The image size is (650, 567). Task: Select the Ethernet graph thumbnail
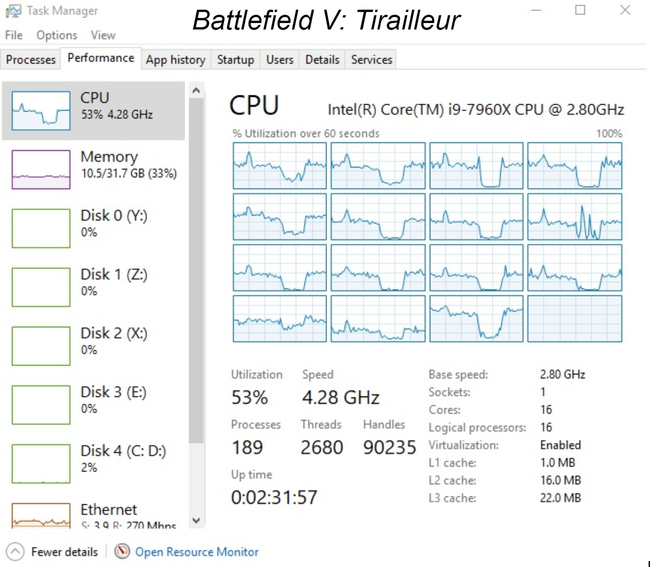[x=41, y=515]
